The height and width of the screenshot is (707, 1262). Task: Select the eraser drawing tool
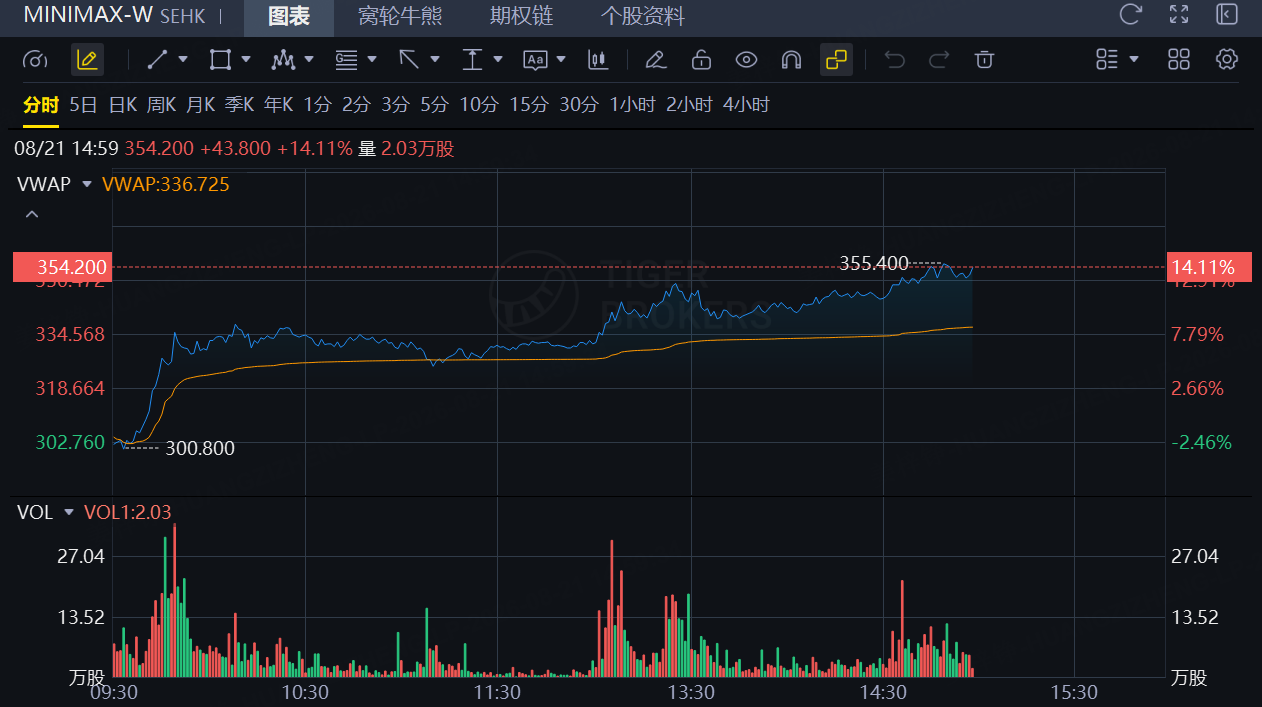click(x=655, y=60)
